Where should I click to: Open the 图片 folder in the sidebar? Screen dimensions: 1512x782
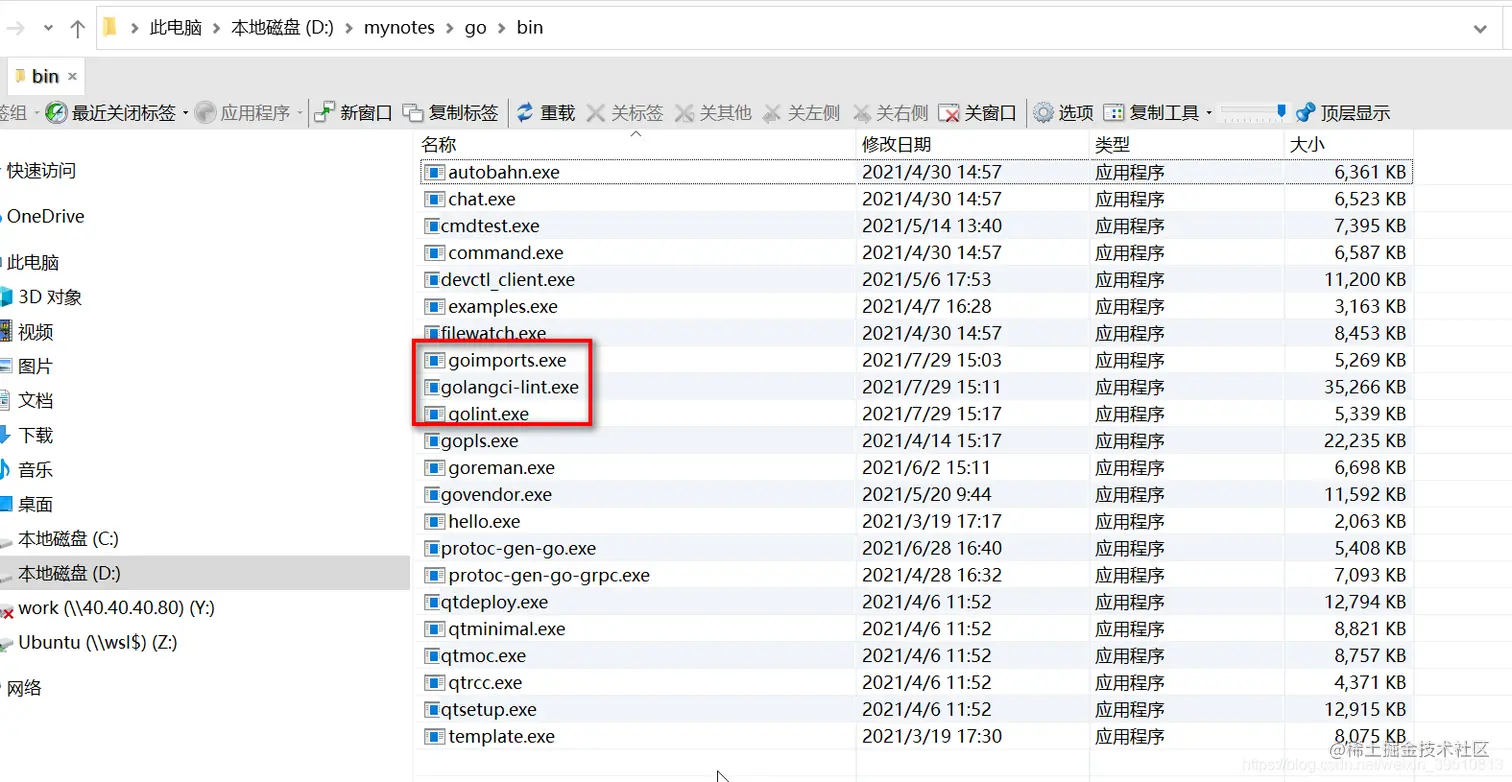tap(35, 366)
